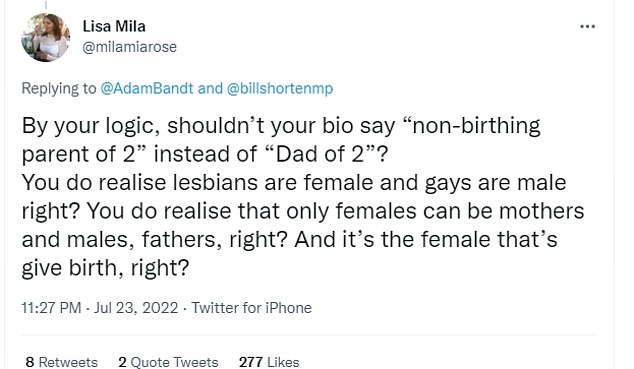Click the last line 'give birth, right?'
This screenshot has height=369, width=634.
click(x=105, y=268)
